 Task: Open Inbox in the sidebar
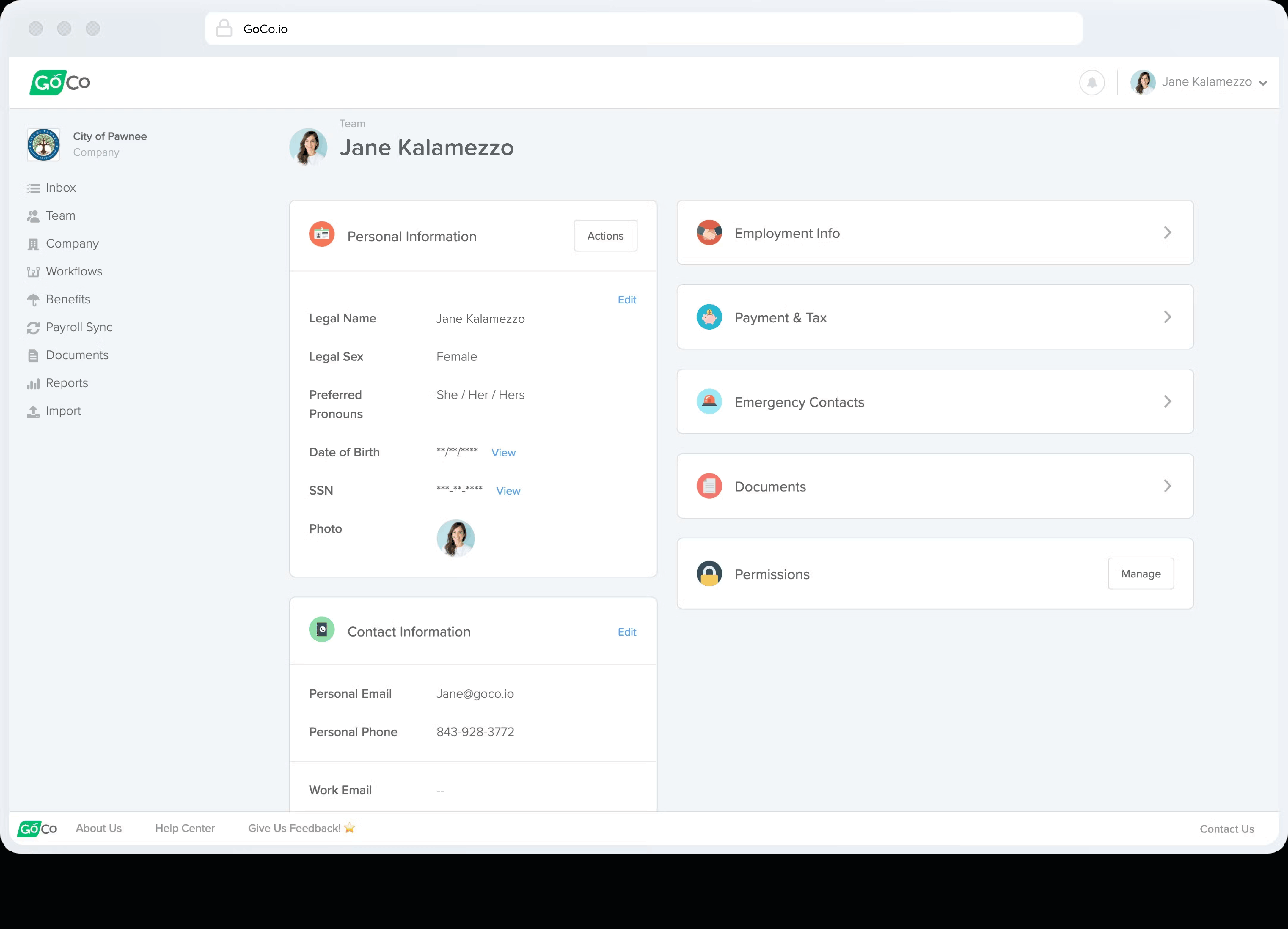pyautogui.click(x=60, y=188)
